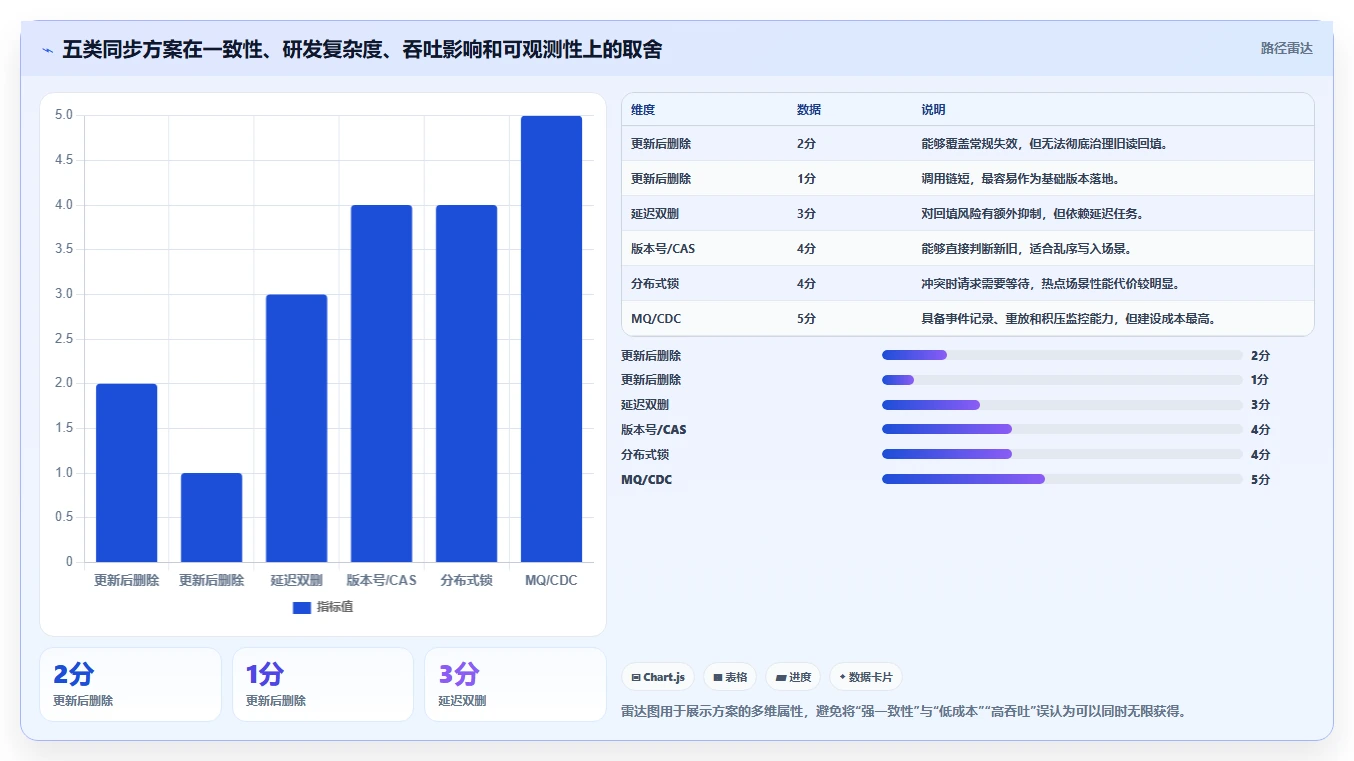Select the Chart.js chip
This screenshot has height=761, width=1354.
(658, 677)
